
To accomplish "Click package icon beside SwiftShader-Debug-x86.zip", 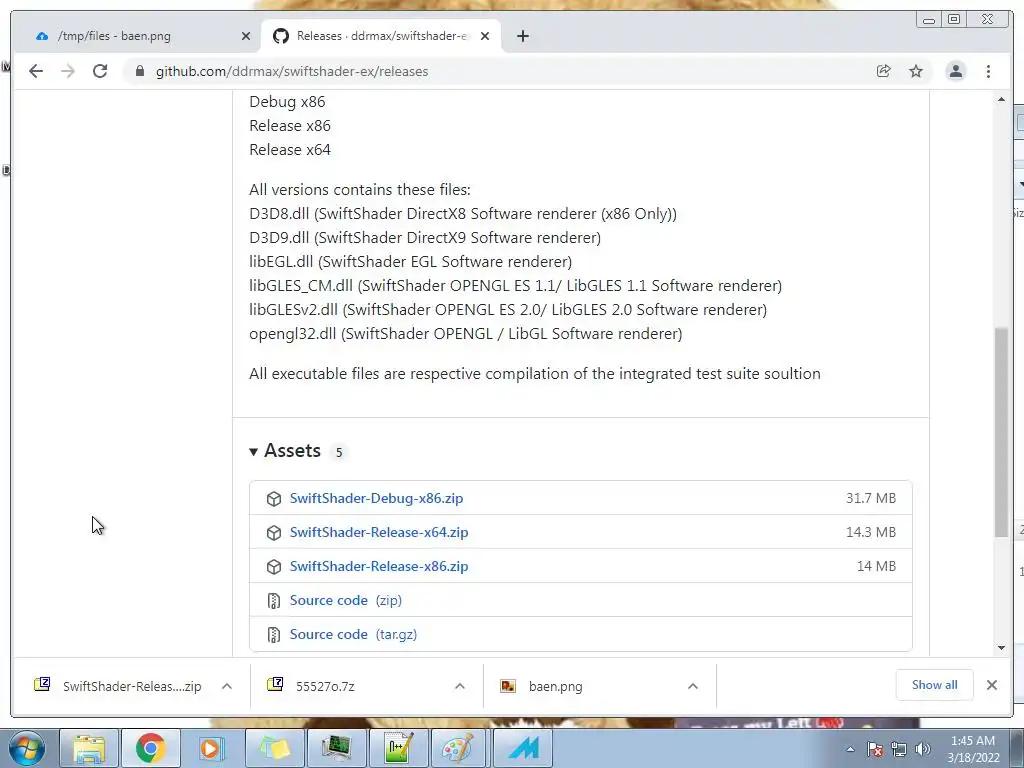I will pos(274,499).
